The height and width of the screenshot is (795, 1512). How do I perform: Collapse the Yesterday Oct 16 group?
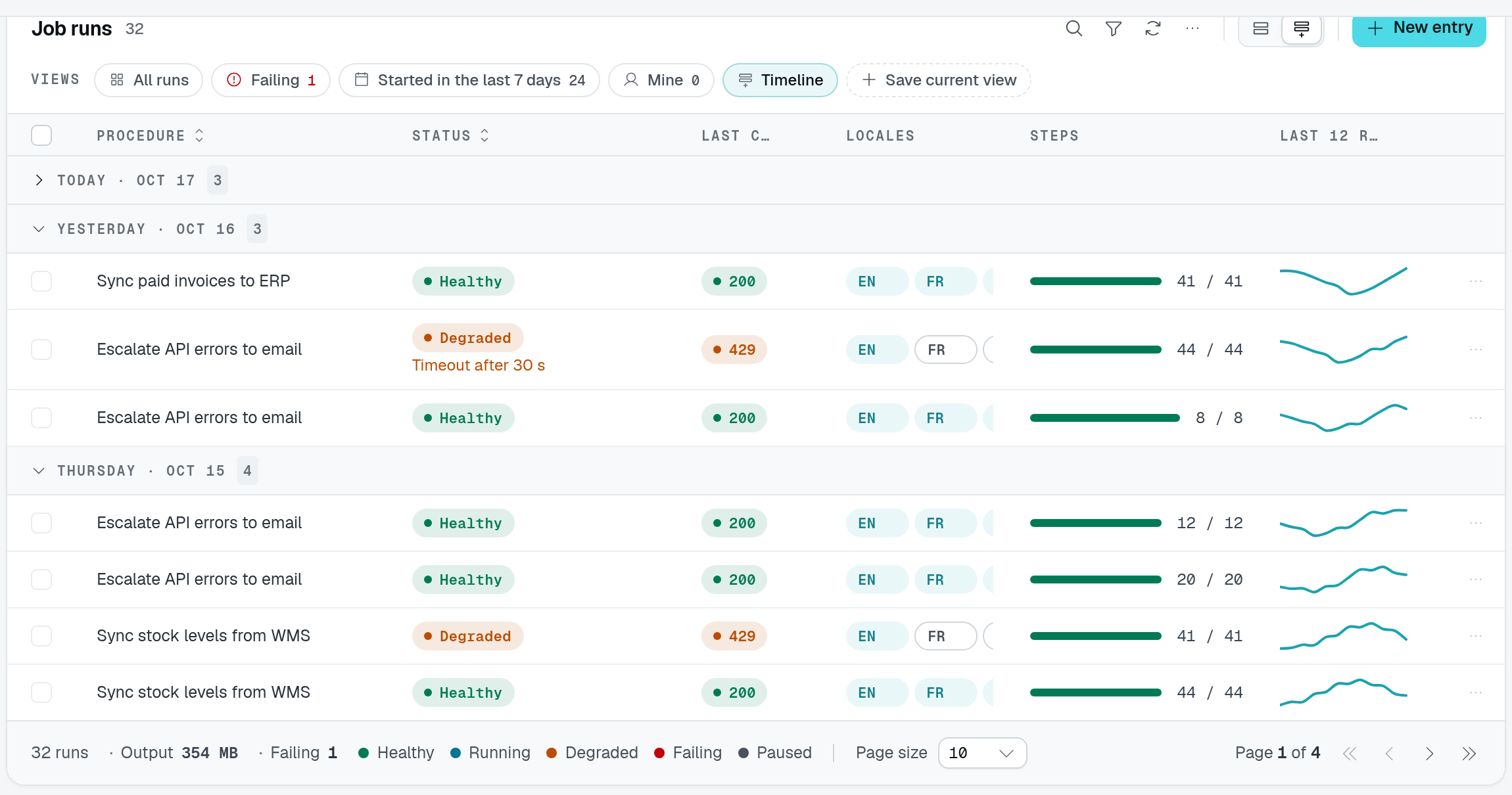point(39,229)
